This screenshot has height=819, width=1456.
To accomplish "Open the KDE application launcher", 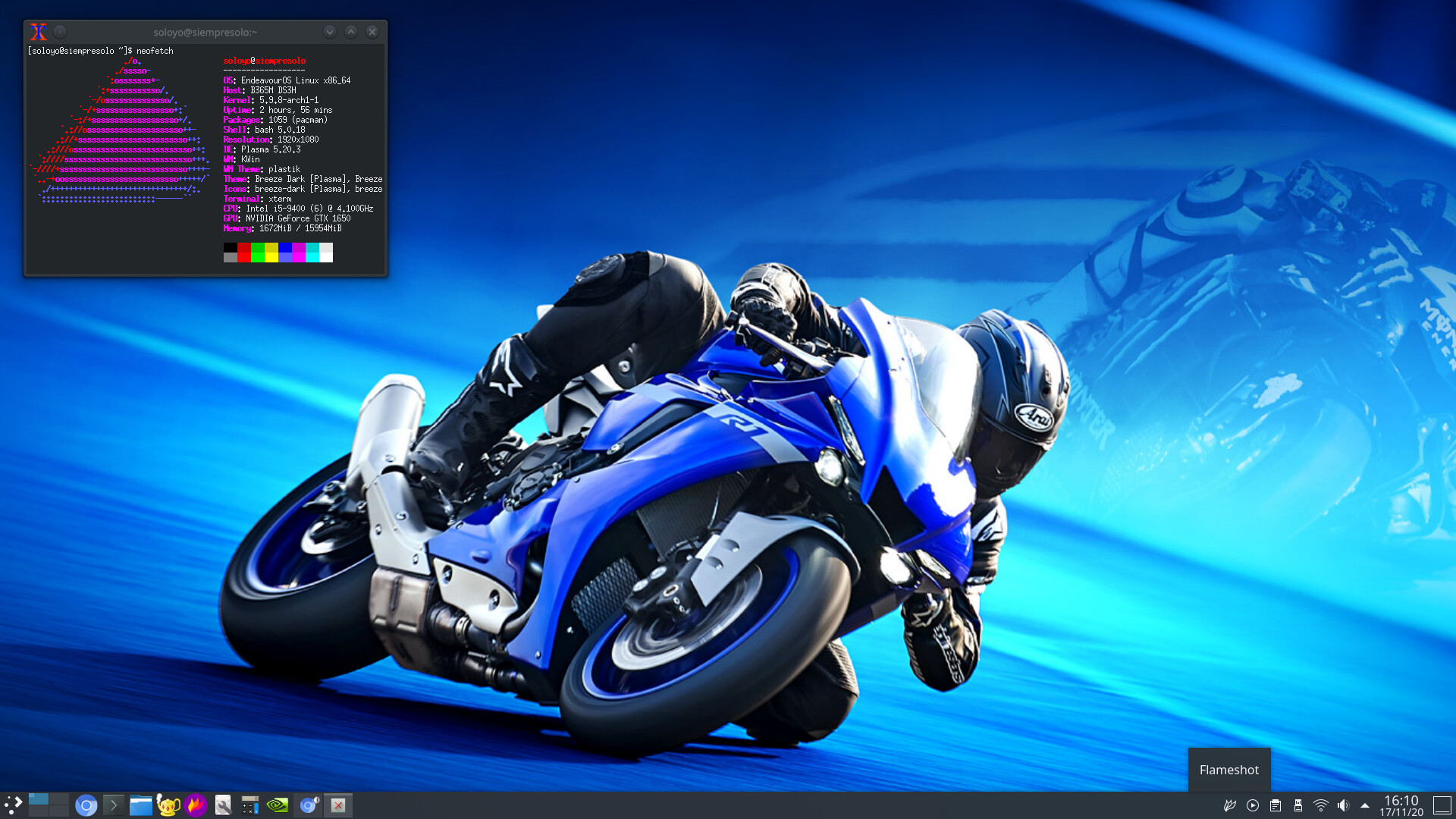I will 13,805.
